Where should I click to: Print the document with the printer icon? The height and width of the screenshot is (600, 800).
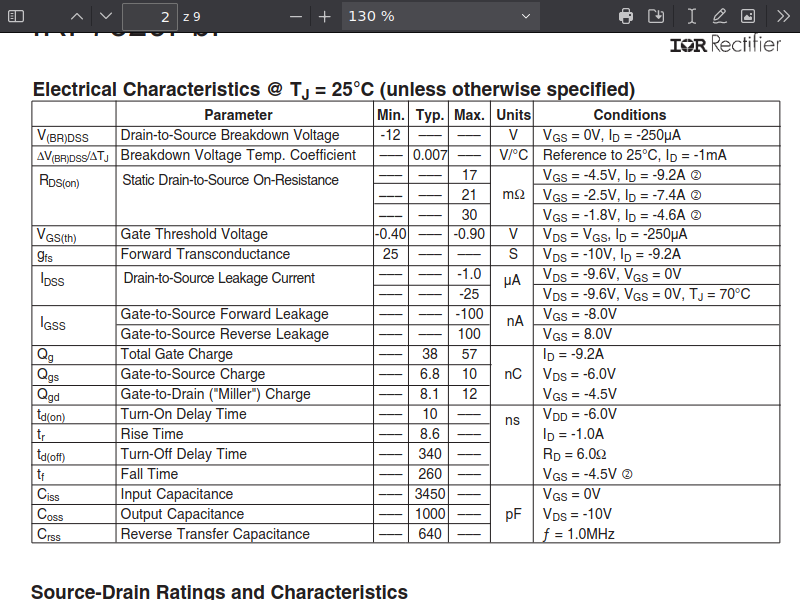pos(626,16)
